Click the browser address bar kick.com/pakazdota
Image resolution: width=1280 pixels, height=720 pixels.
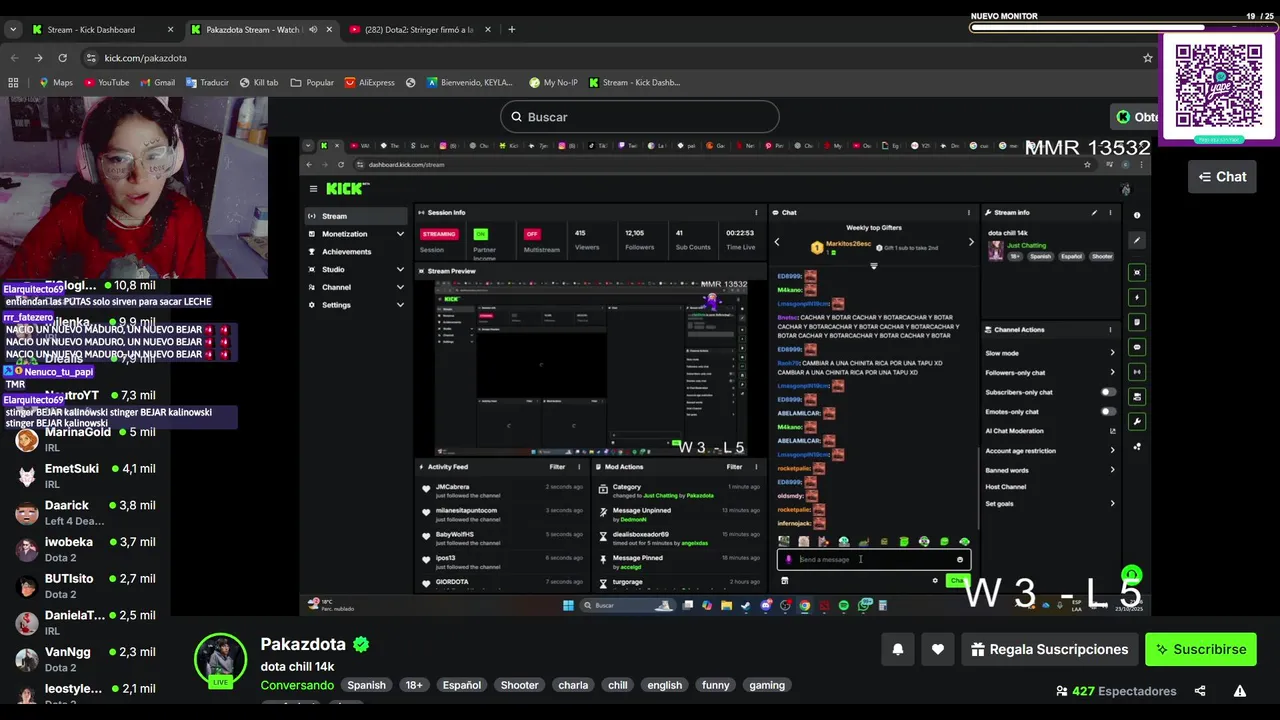point(620,58)
